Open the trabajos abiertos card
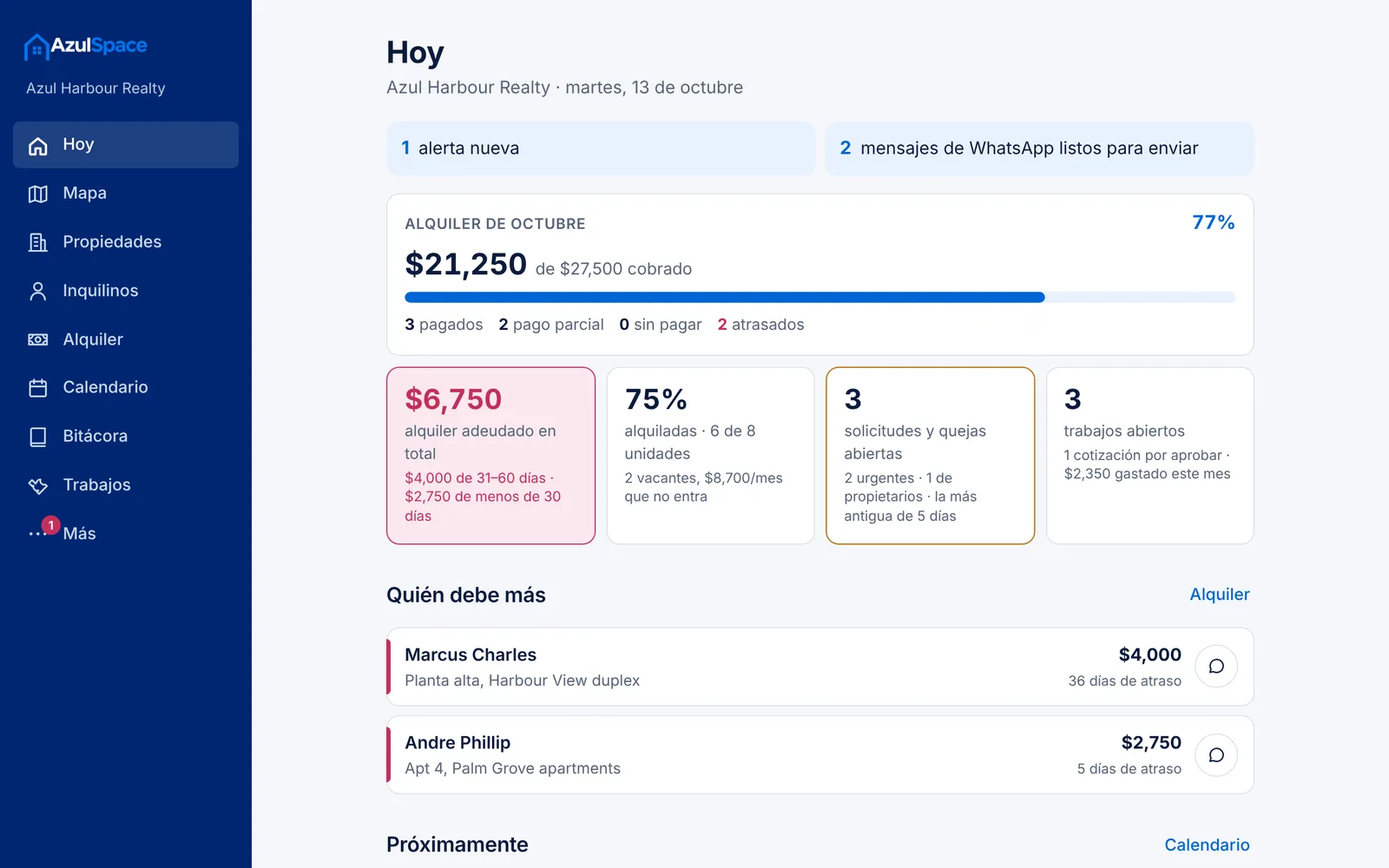The width and height of the screenshot is (1389, 868). [x=1149, y=456]
